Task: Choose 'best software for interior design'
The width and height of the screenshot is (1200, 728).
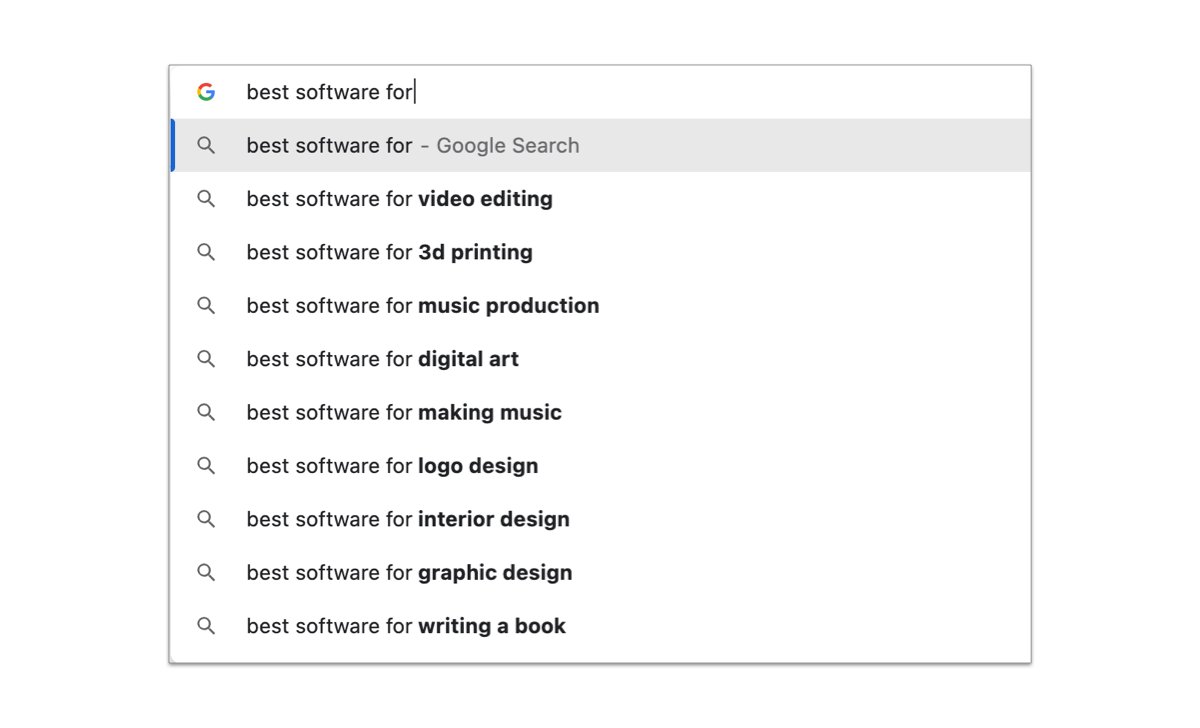Action: 408,519
